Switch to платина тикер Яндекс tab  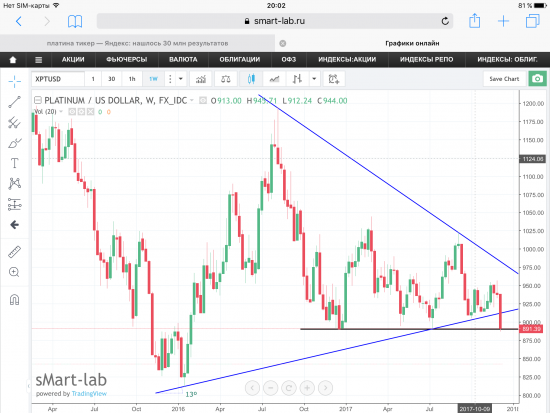click(138, 44)
